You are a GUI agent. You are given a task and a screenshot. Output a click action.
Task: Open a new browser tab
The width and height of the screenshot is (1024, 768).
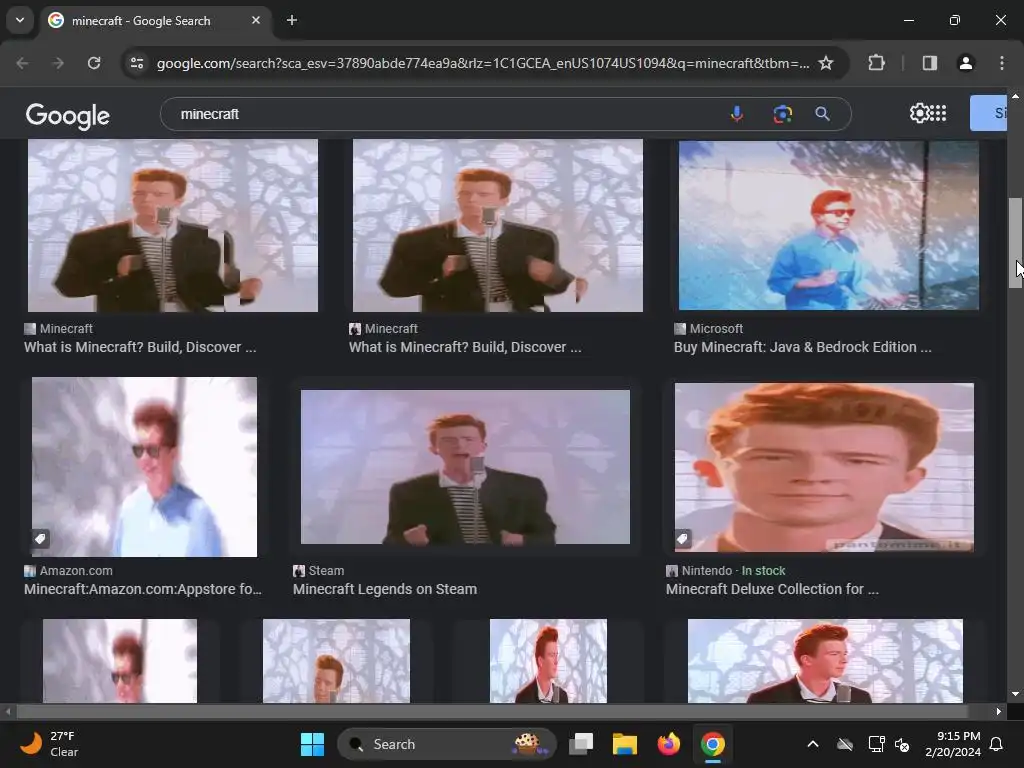pos(292,20)
